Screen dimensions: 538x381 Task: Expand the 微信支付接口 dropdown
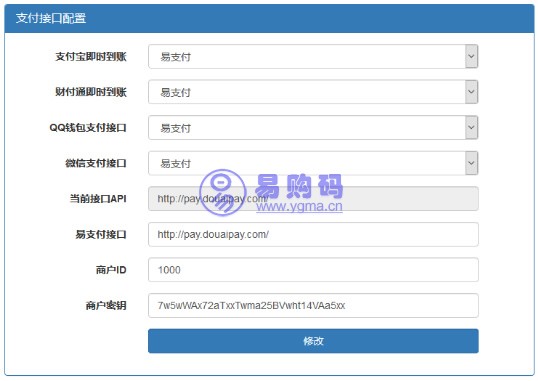(313, 163)
